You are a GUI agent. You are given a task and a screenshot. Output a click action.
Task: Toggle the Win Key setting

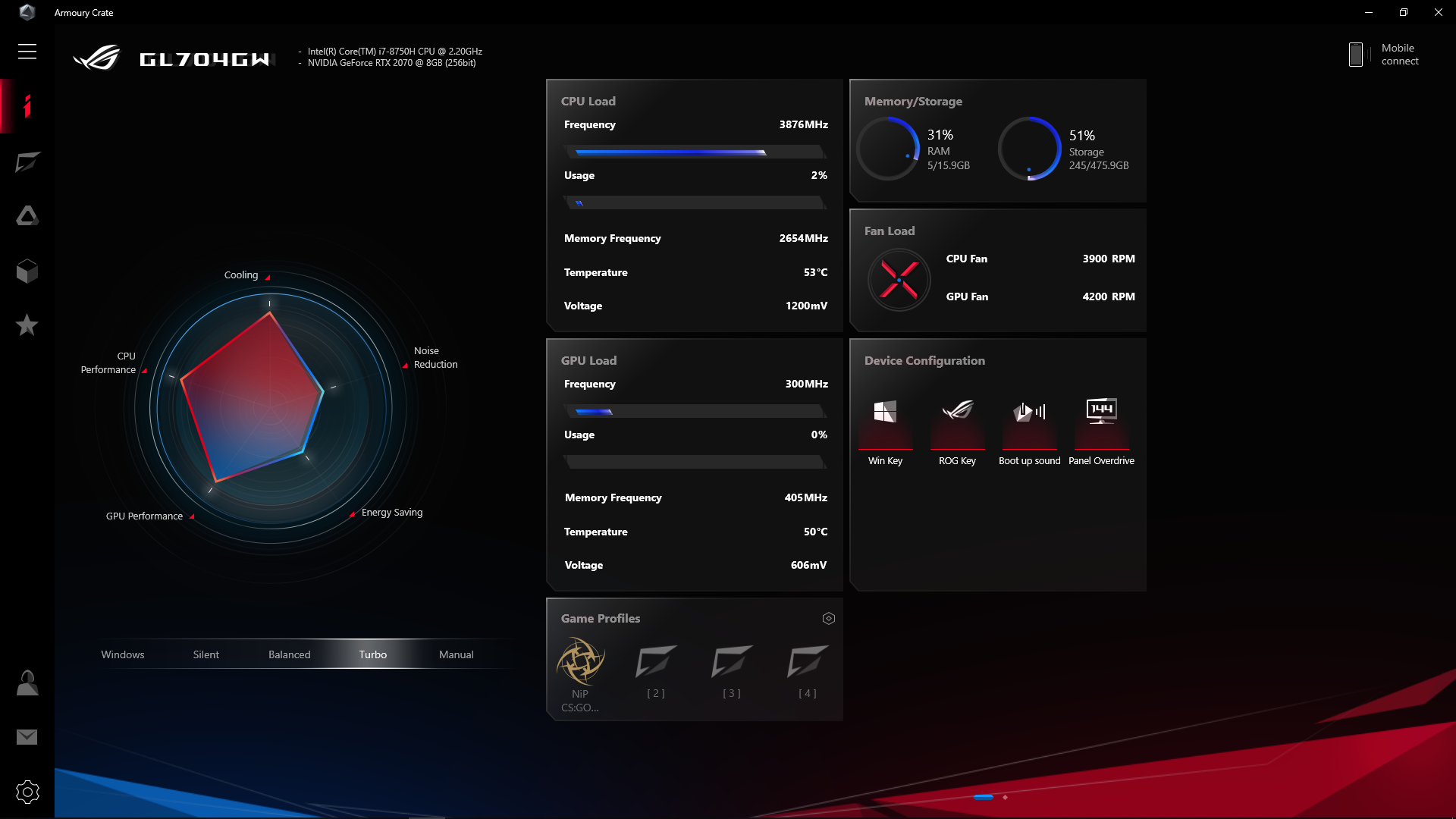(x=885, y=432)
